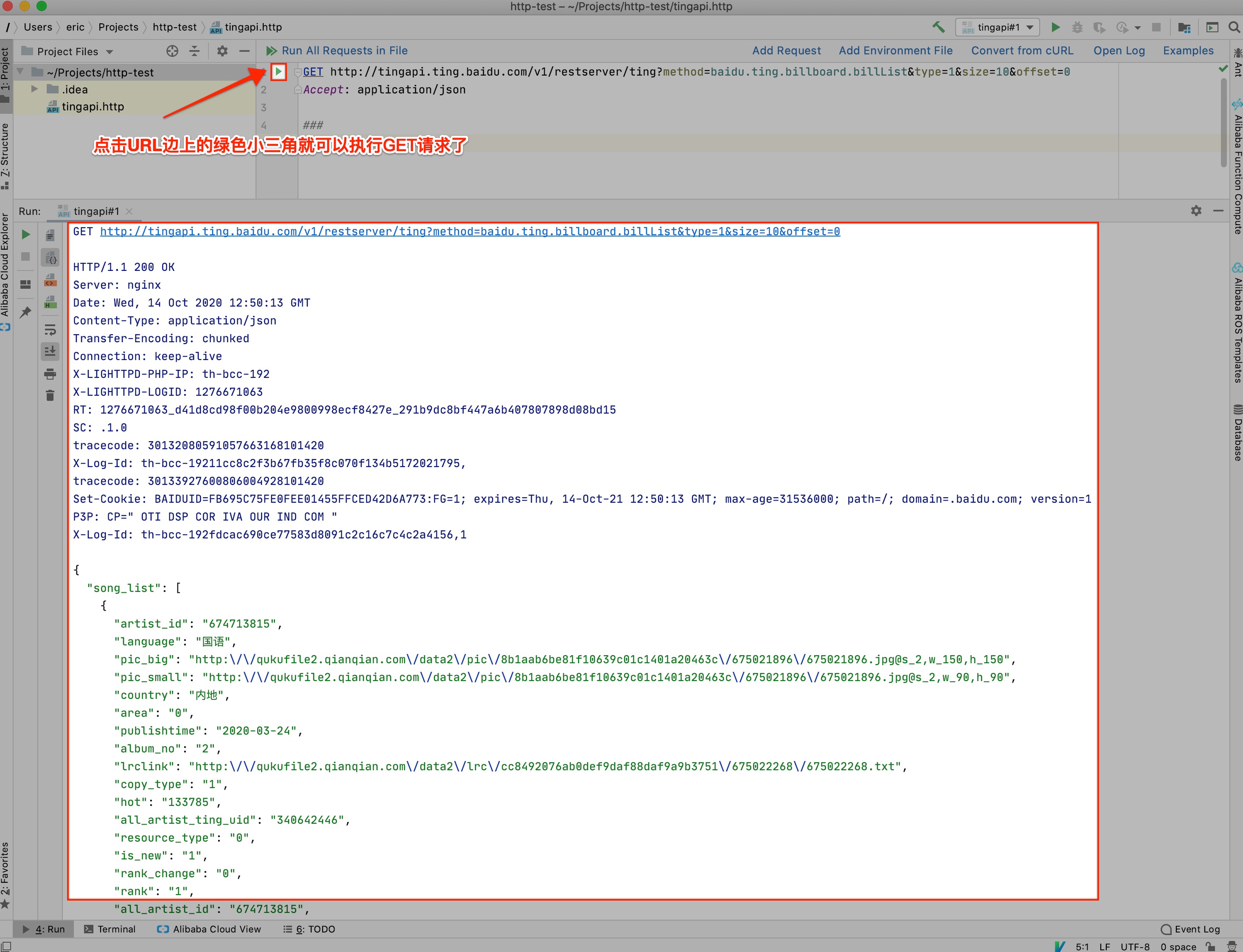This screenshot has width=1243, height=952.
Task: Click Convert from cURL link
Action: [x=1022, y=51]
